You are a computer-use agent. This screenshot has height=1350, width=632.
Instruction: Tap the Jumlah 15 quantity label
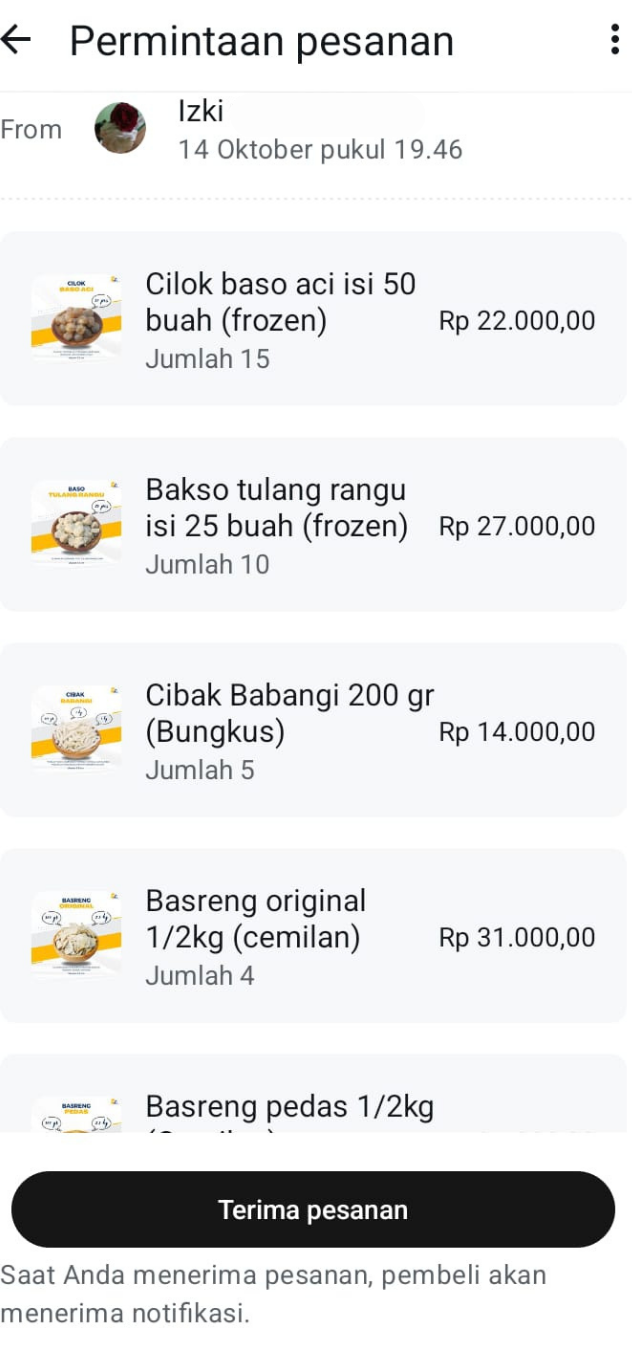(207, 358)
